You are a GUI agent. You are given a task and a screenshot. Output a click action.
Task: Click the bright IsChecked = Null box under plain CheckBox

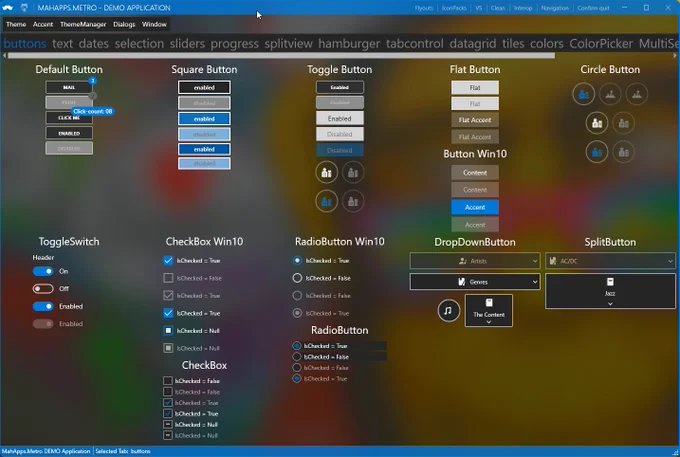click(168, 424)
